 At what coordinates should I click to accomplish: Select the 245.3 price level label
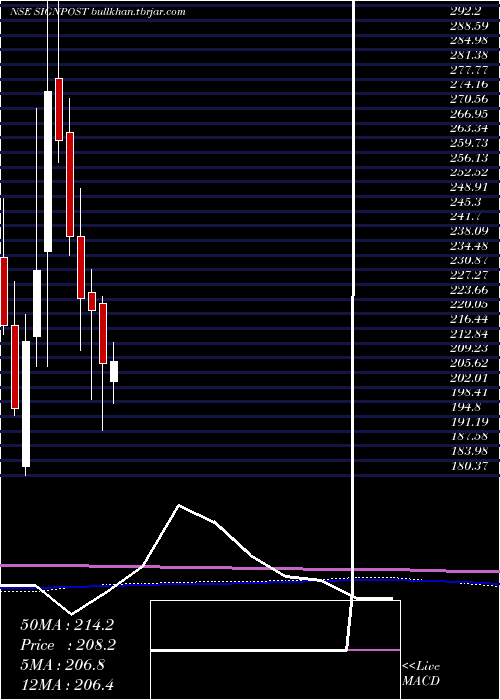point(466,203)
